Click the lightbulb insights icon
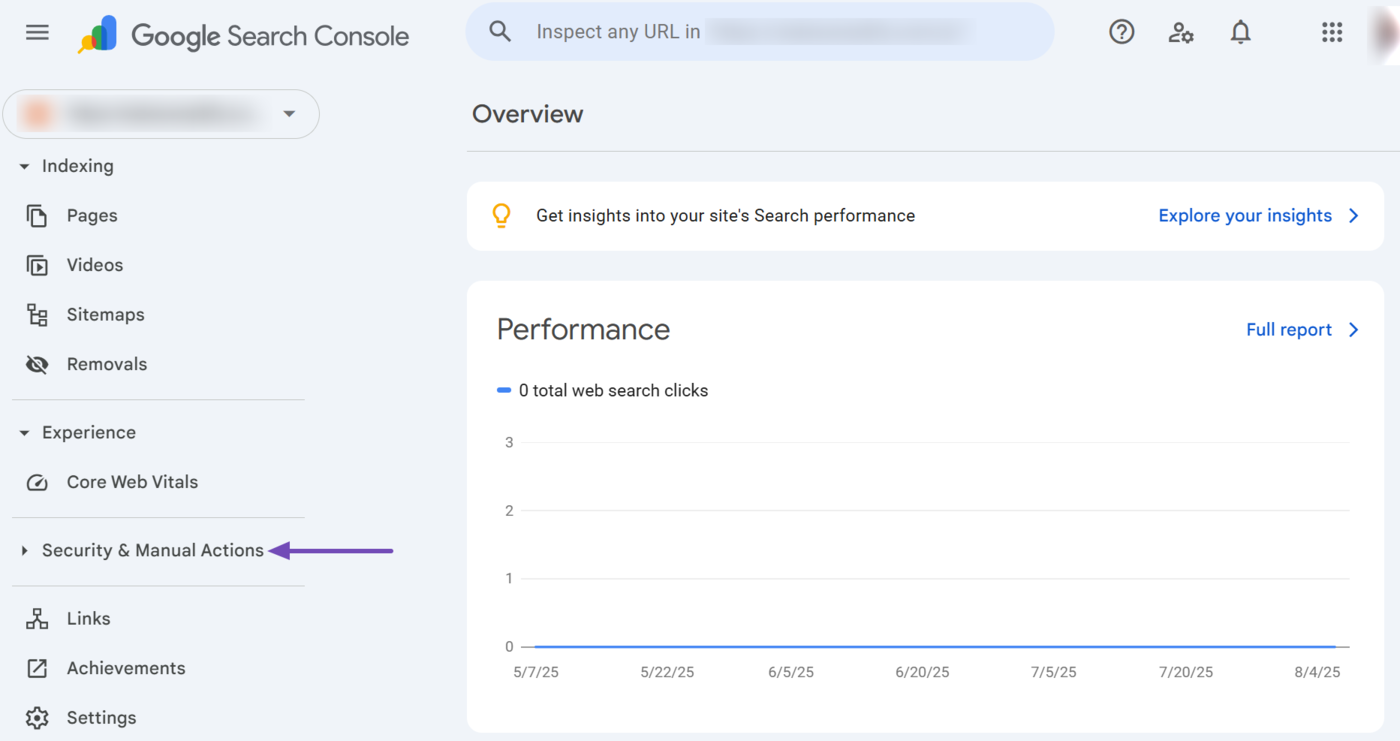 point(502,216)
